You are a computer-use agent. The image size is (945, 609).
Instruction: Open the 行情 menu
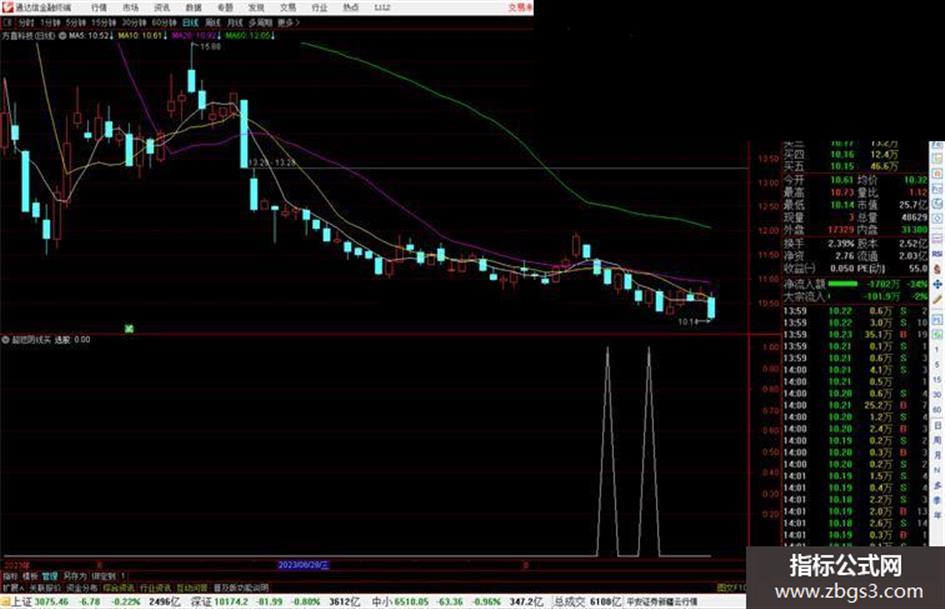tap(99, 7)
